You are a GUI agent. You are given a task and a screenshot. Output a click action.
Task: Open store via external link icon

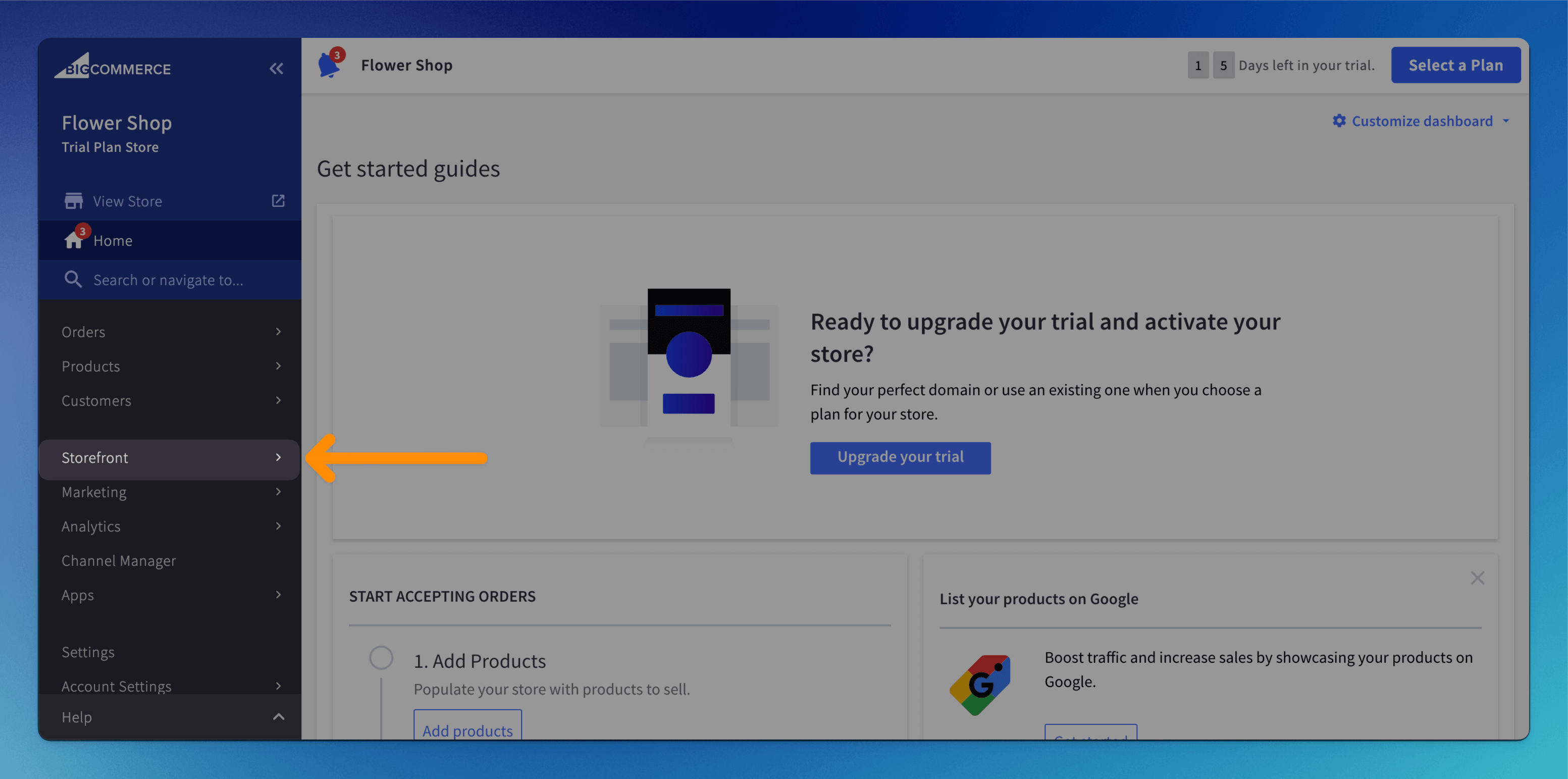(x=278, y=201)
